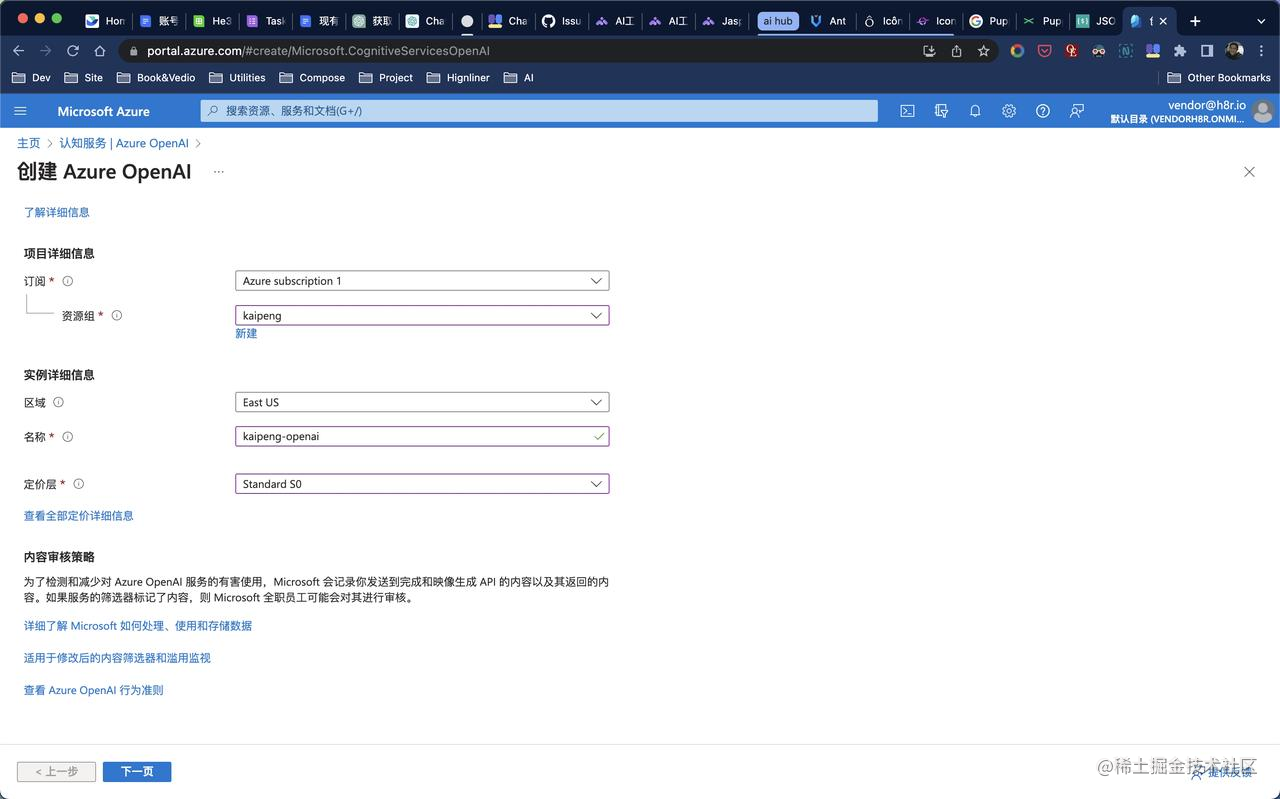
Task: Open the Azure portal hamburger menu
Action: click(20, 111)
